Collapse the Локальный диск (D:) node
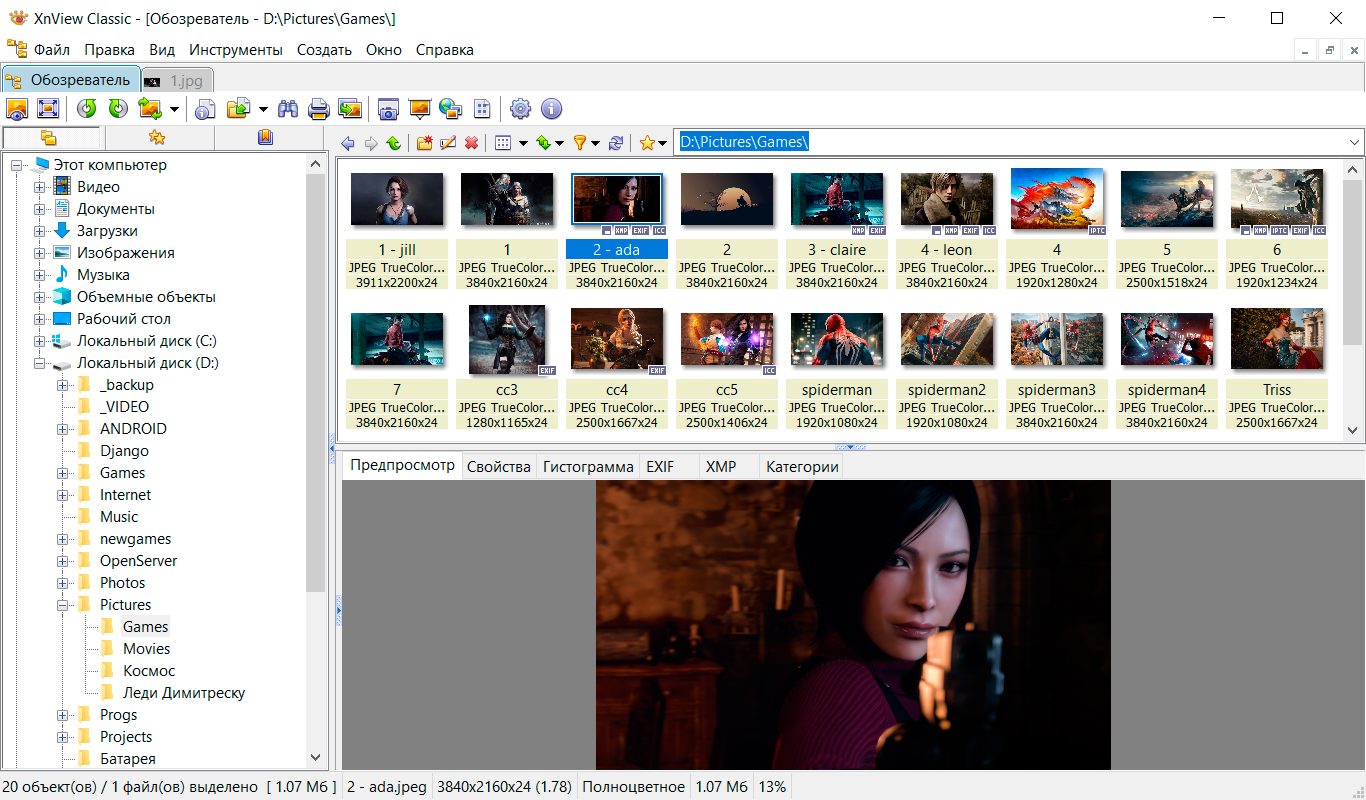The height and width of the screenshot is (800, 1366). pyautogui.click(x=39, y=363)
